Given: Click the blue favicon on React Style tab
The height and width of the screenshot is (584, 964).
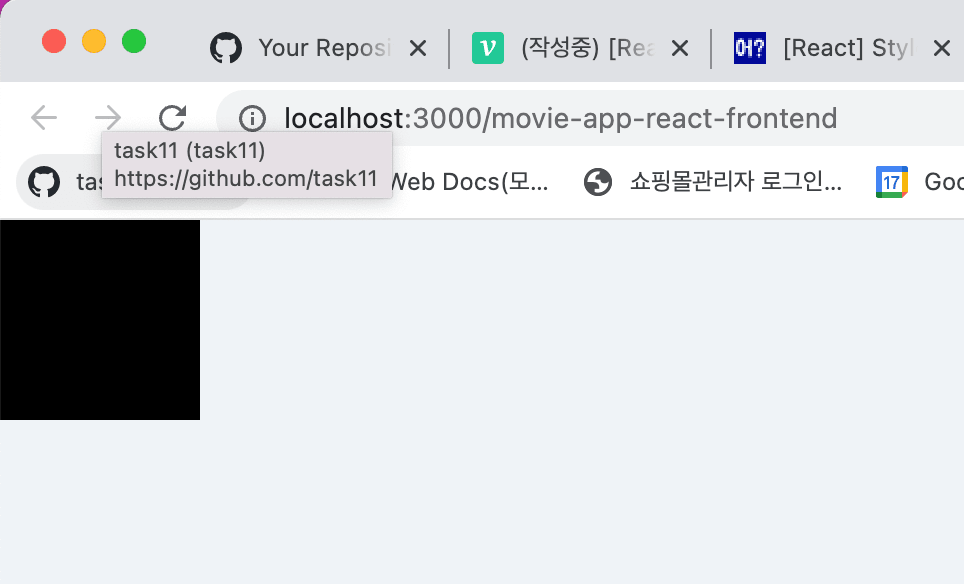Looking at the screenshot, I should pyautogui.click(x=750, y=48).
